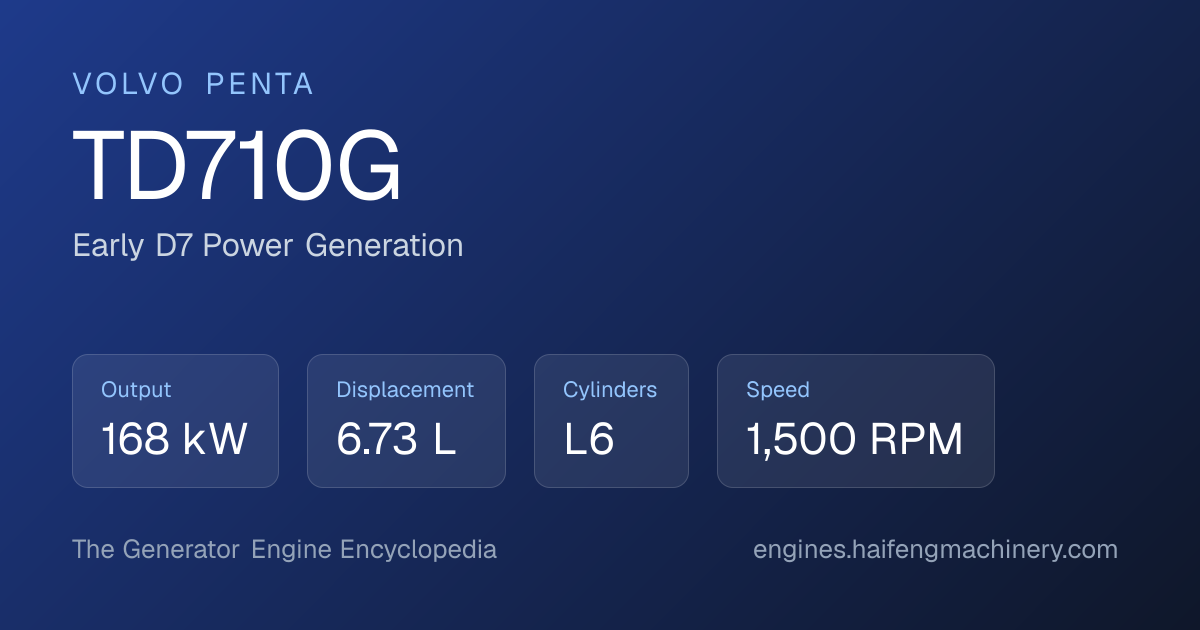Open the Output 168 kW card
The image size is (1200, 630).
(x=175, y=421)
